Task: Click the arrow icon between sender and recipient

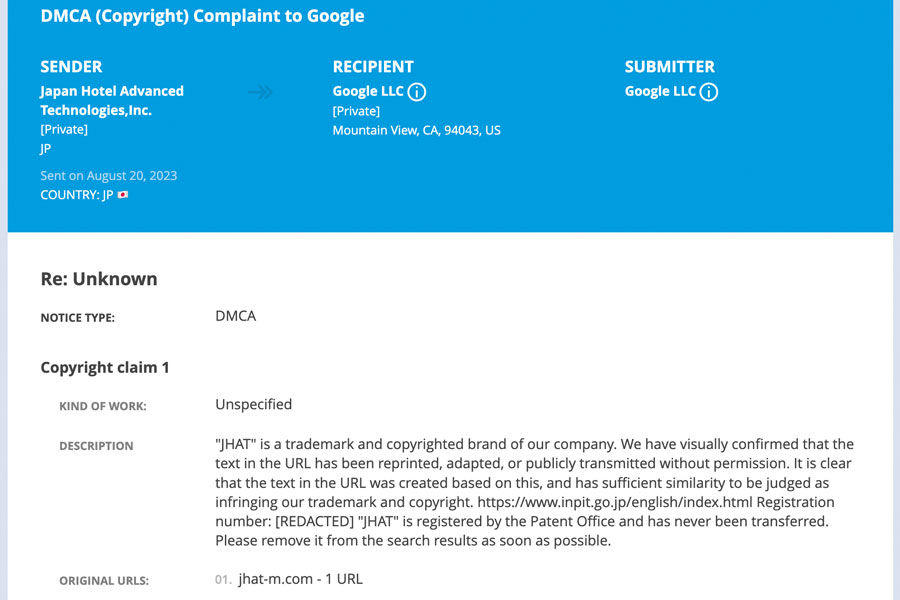Action: coord(260,92)
